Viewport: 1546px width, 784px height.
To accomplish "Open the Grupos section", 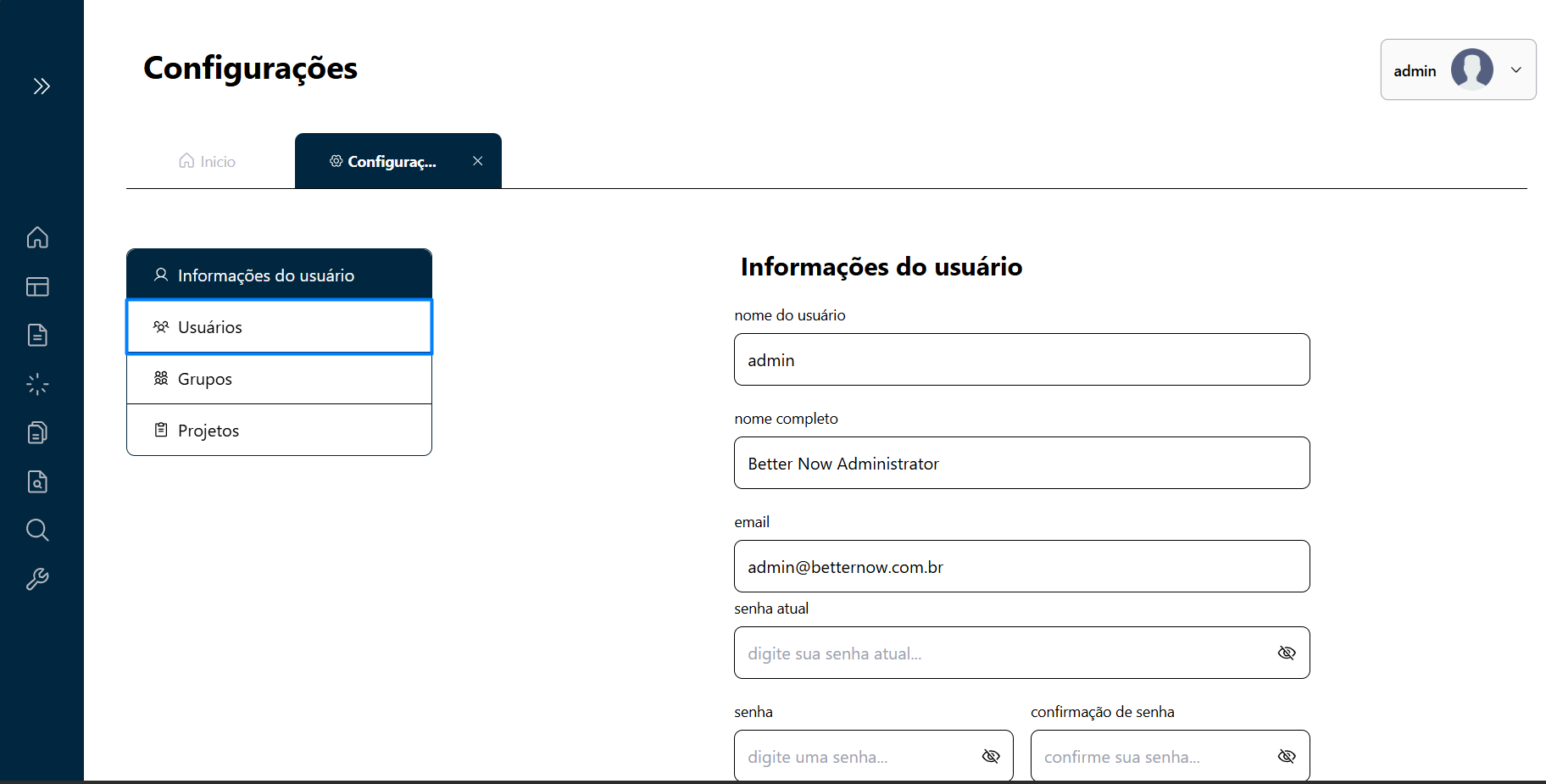I will click(280, 378).
